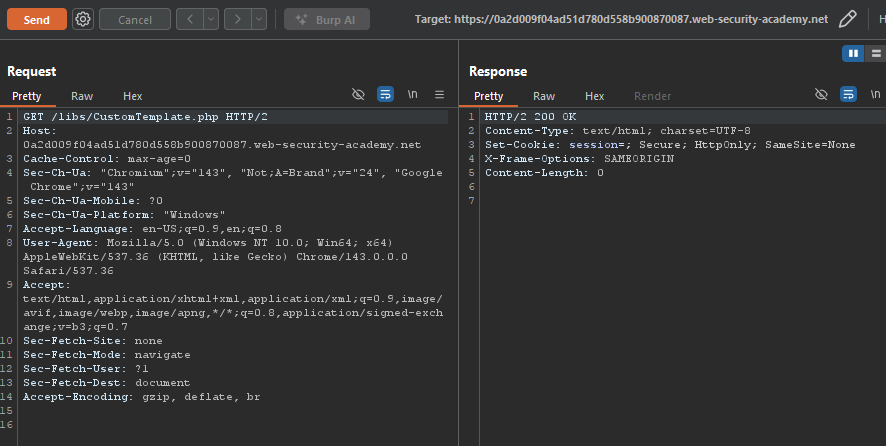The image size is (886, 446).
Task: Switch to Request Raw tab
Action: click(82, 96)
